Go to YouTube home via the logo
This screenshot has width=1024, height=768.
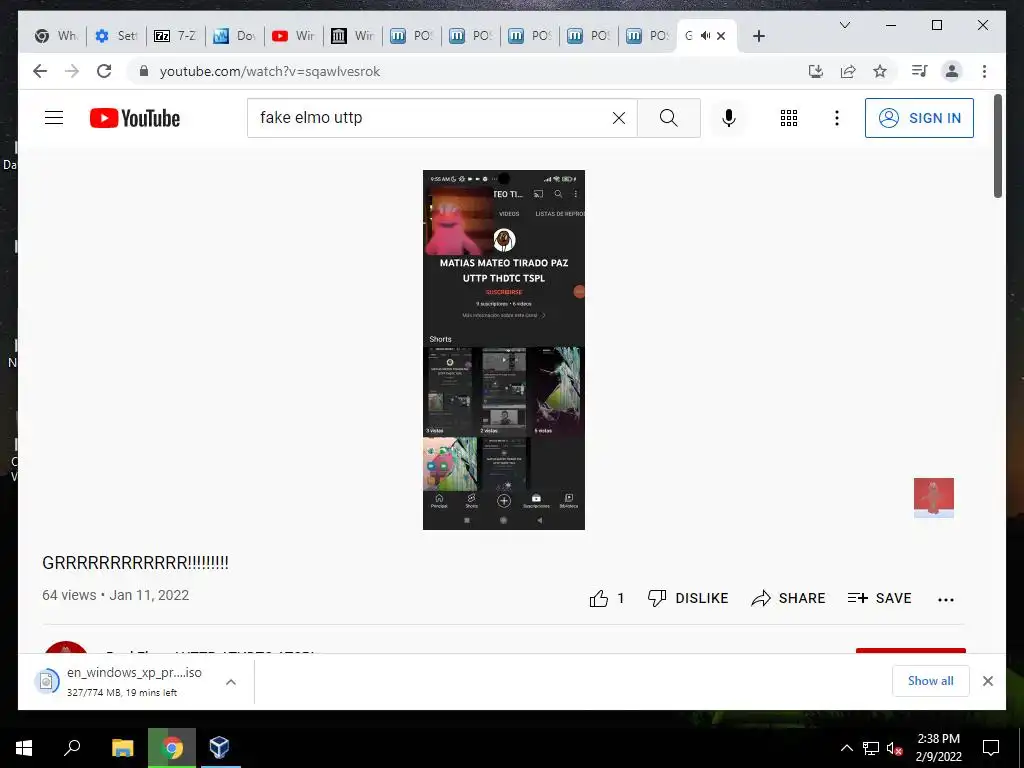pos(135,118)
